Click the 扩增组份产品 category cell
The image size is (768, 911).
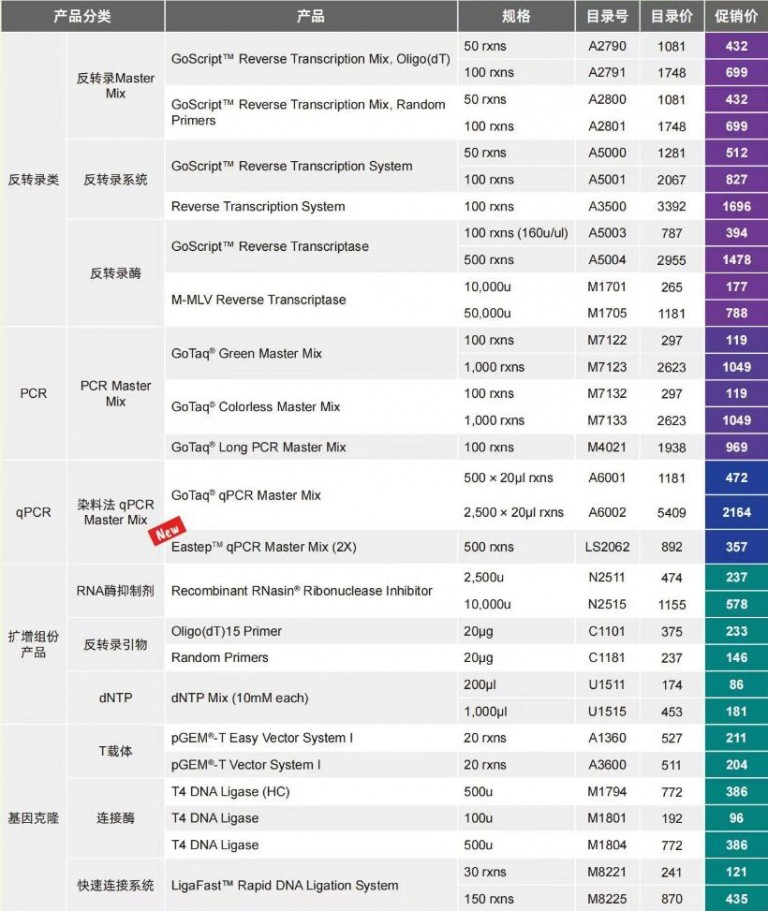[33, 644]
